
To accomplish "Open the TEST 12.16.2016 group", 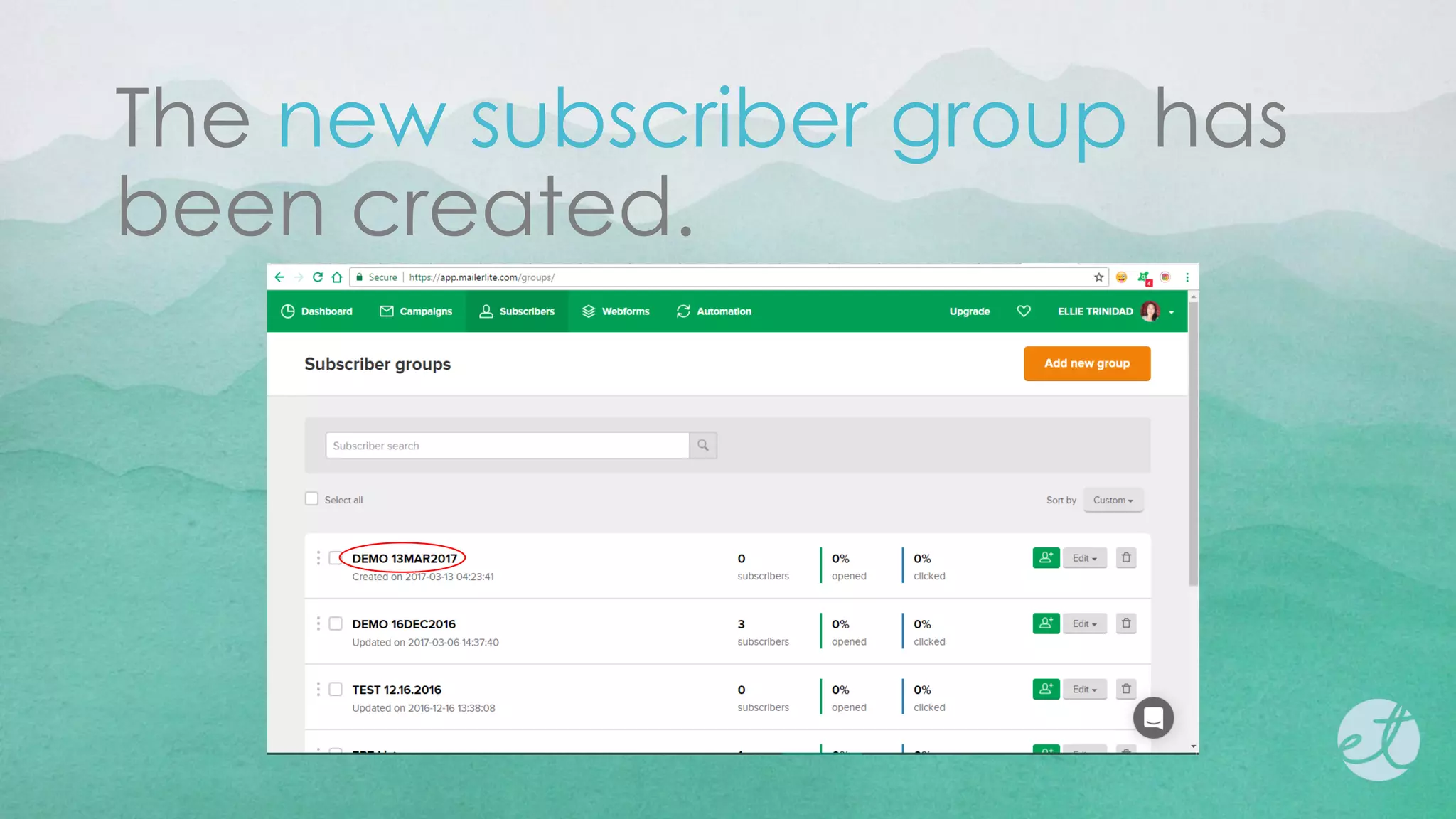I will pyautogui.click(x=397, y=689).
